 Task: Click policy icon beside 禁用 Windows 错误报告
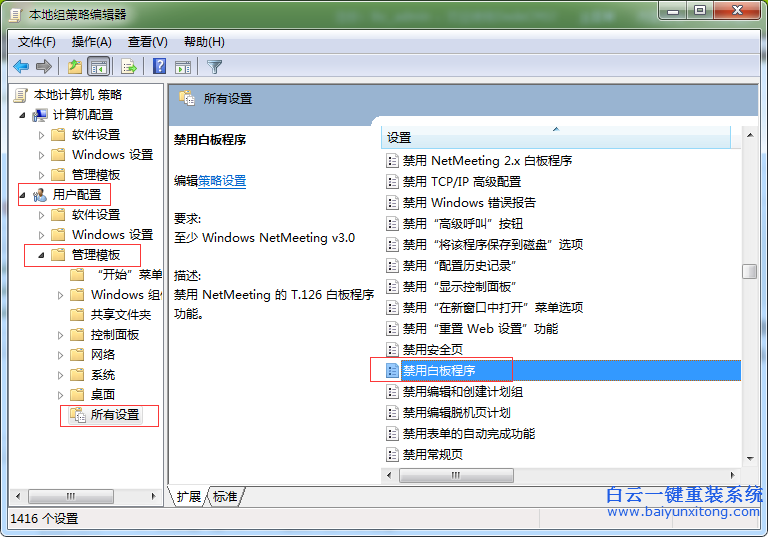click(x=392, y=203)
